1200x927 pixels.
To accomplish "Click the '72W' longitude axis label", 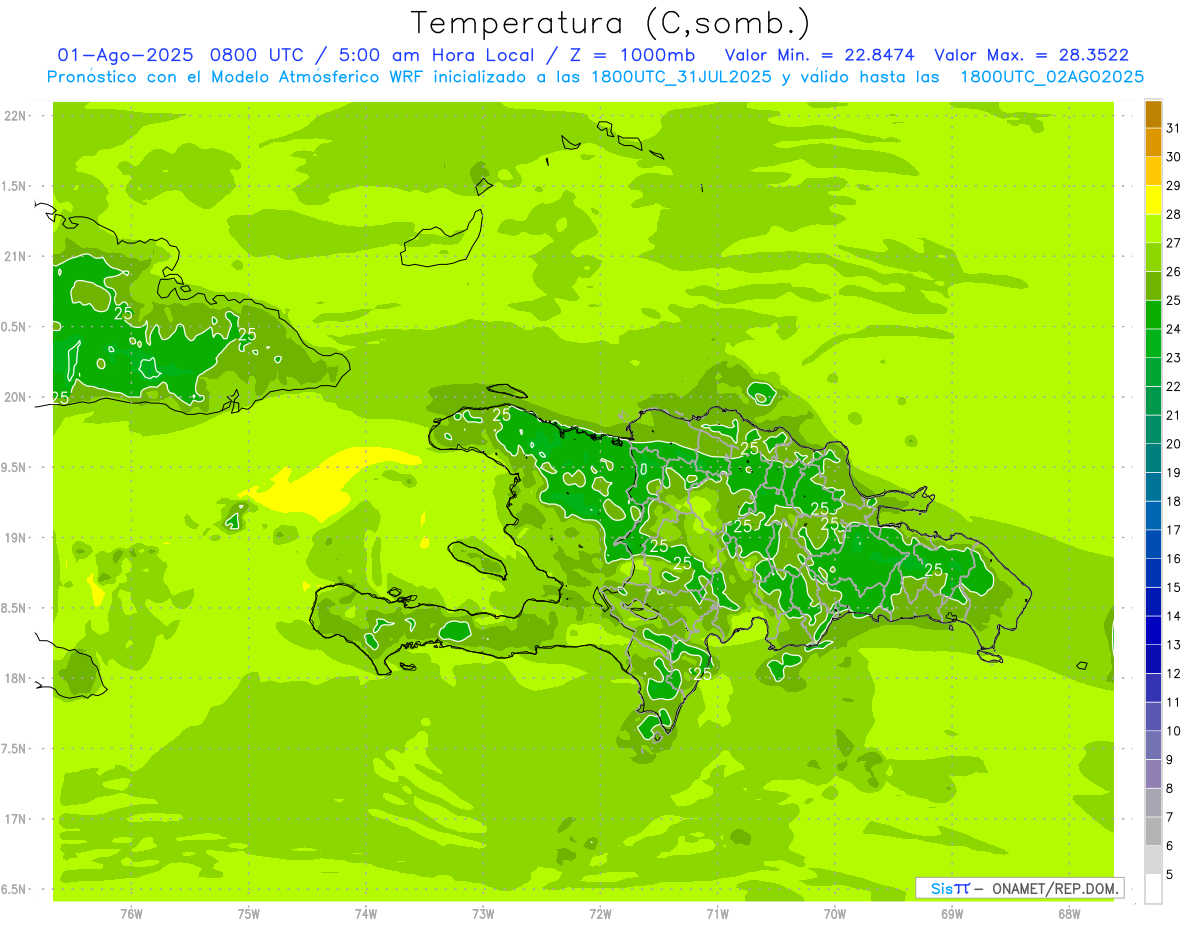I will click(600, 914).
